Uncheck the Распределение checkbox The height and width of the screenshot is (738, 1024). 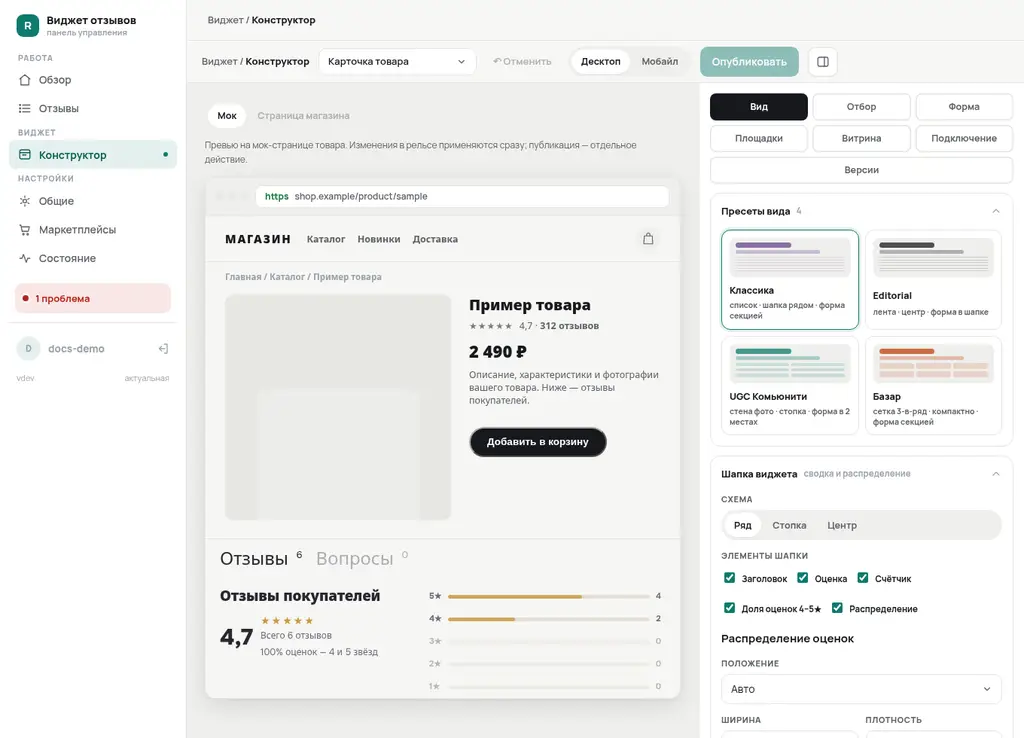point(837,608)
